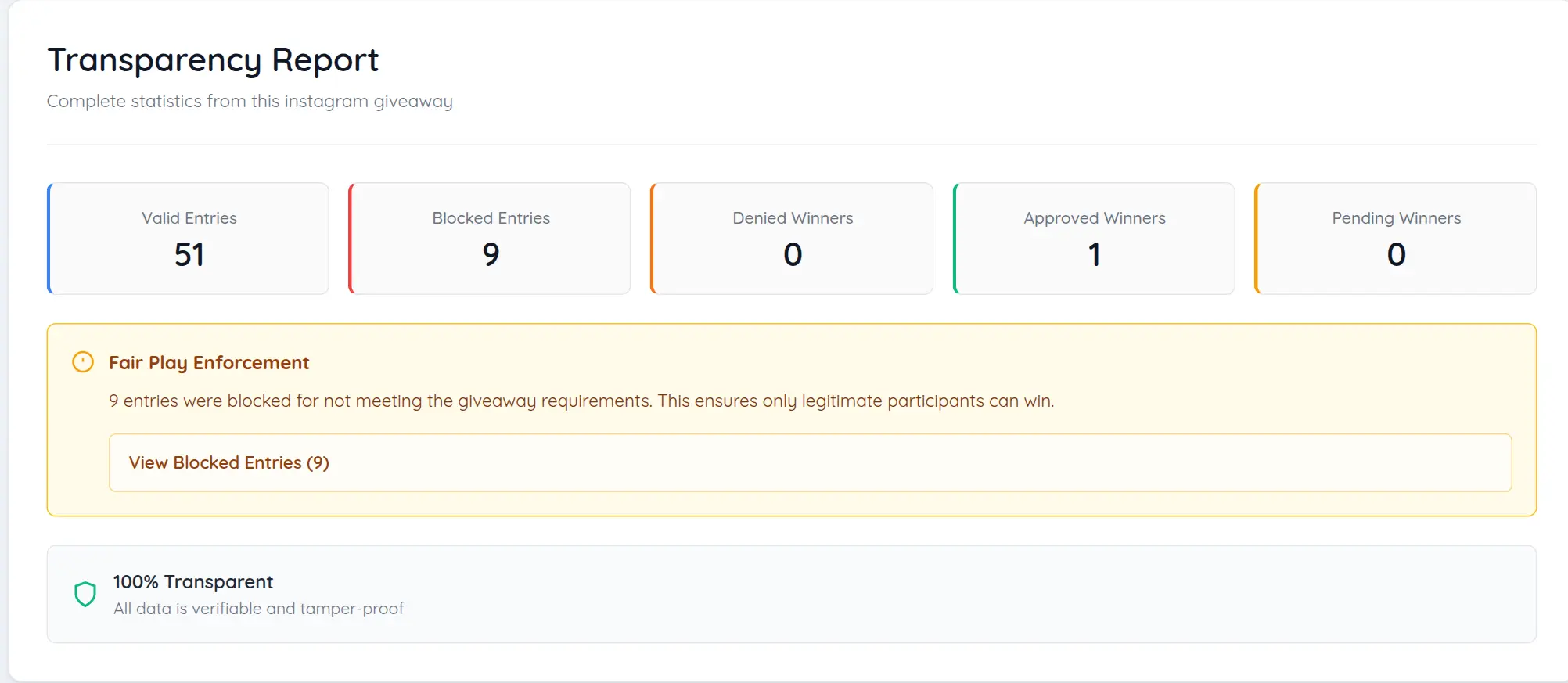Viewport: 1568px width, 683px height.
Task: Click the valid entries value 51
Action: 189,254
